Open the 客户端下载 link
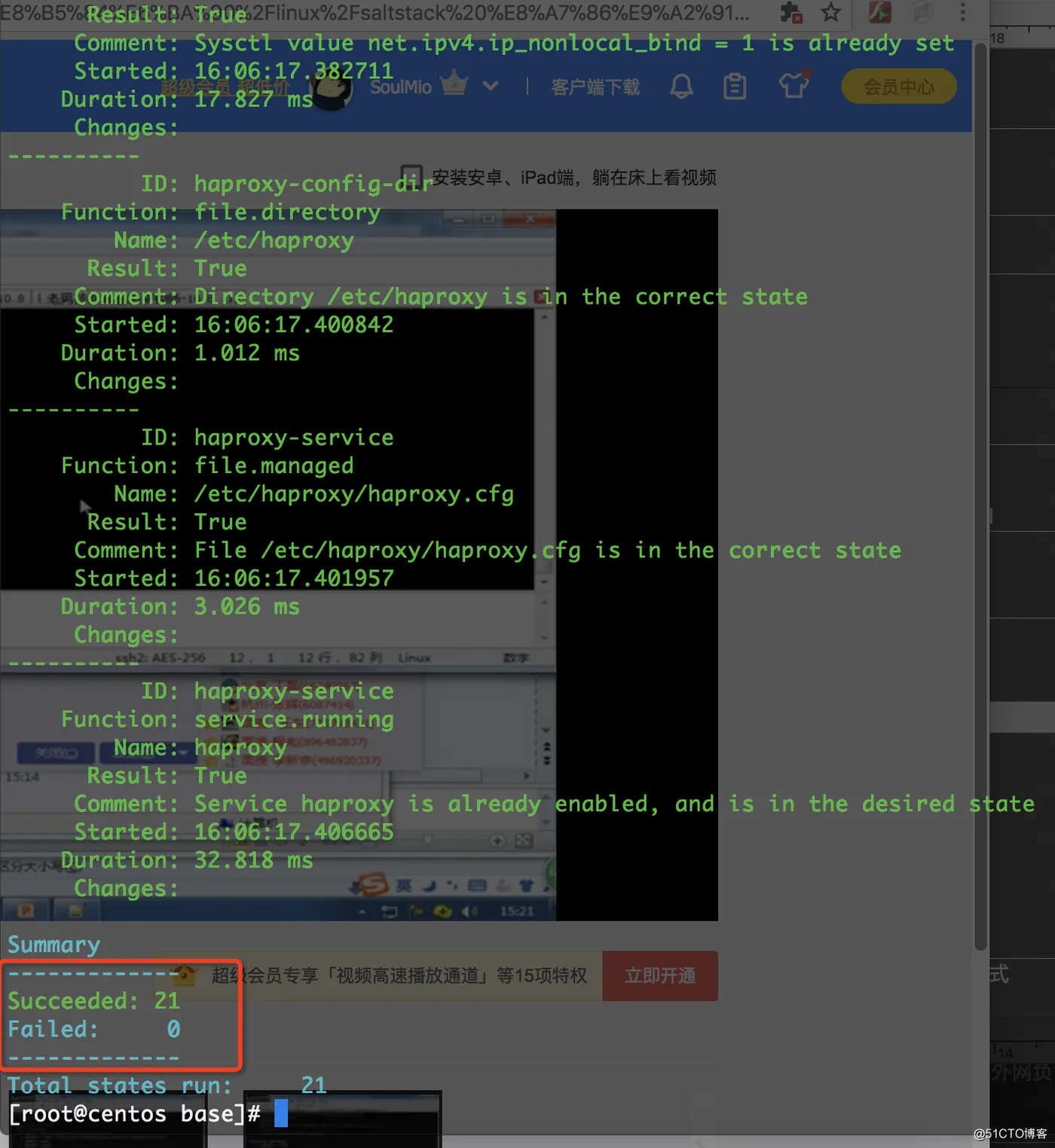Screen dimensions: 1055x1148 click(595, 87)
